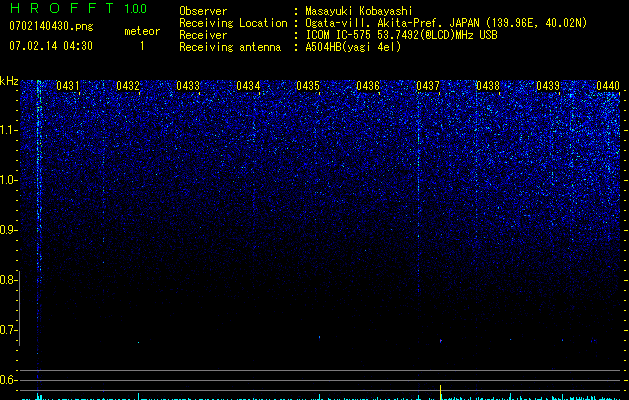Click the 0436 time marker
This screenshot has height=400, width=629.
(x=368, y=86)
